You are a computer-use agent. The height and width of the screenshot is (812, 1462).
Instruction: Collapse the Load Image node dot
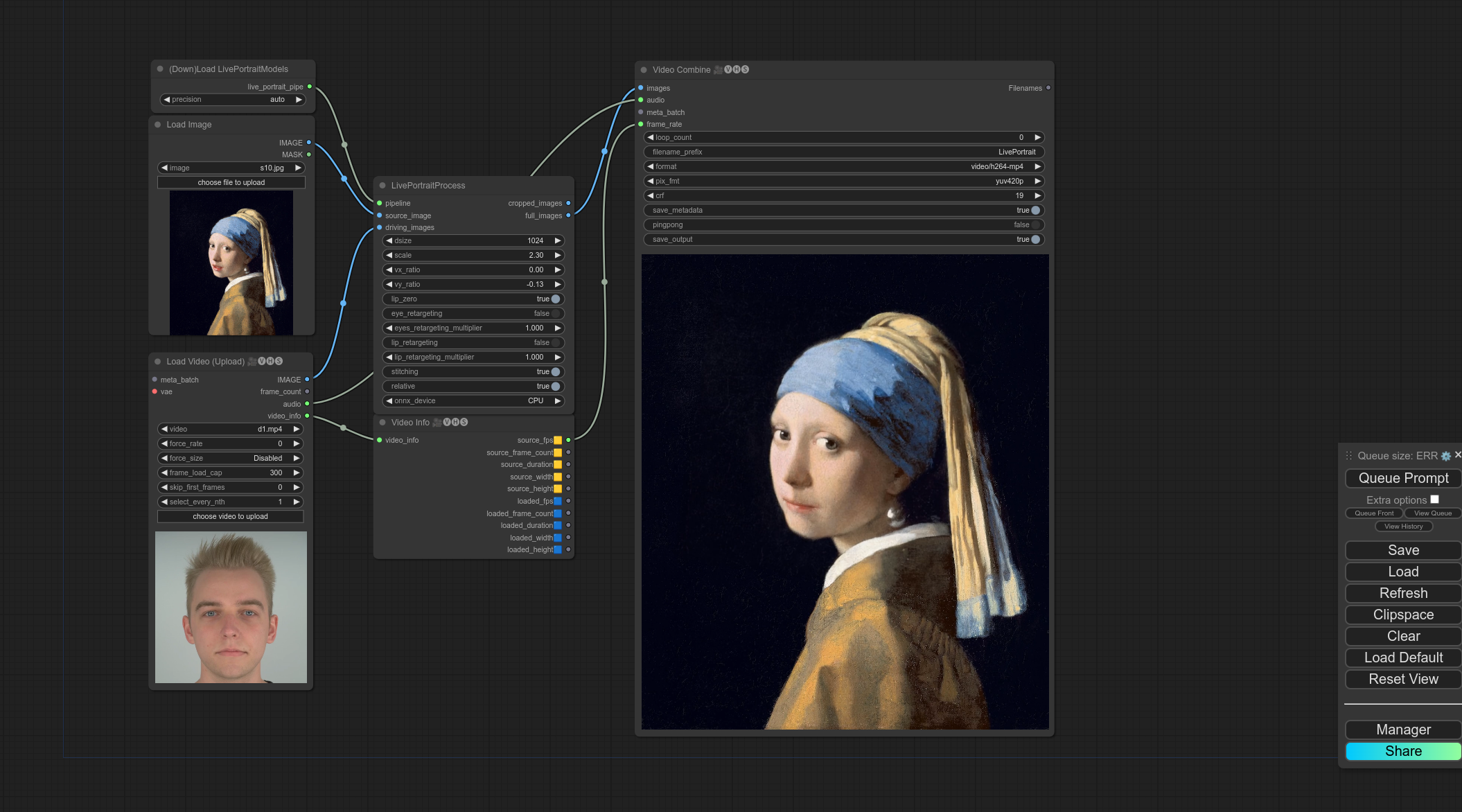click(x=158, y=125)
